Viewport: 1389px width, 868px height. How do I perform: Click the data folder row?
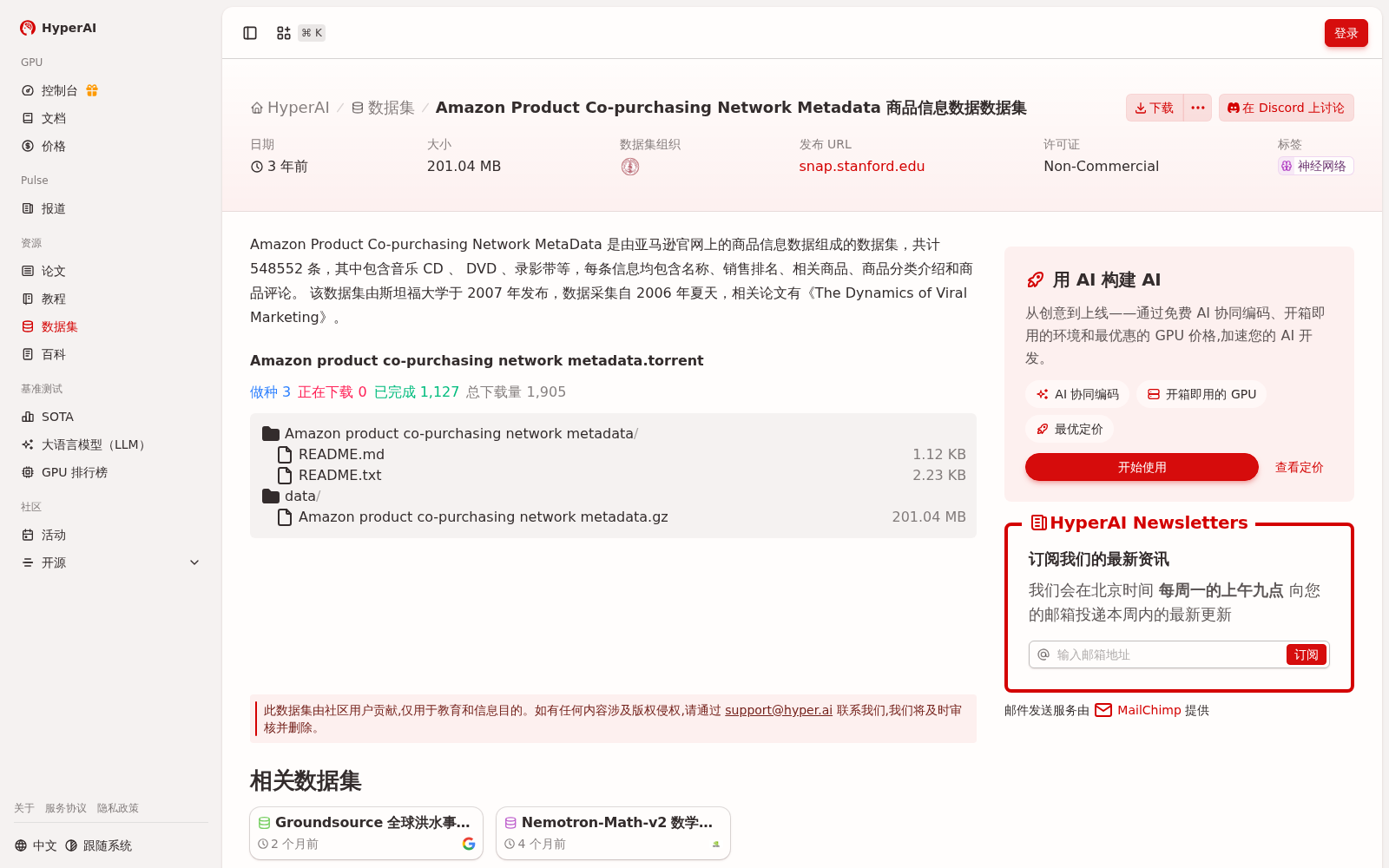(613, 496)
